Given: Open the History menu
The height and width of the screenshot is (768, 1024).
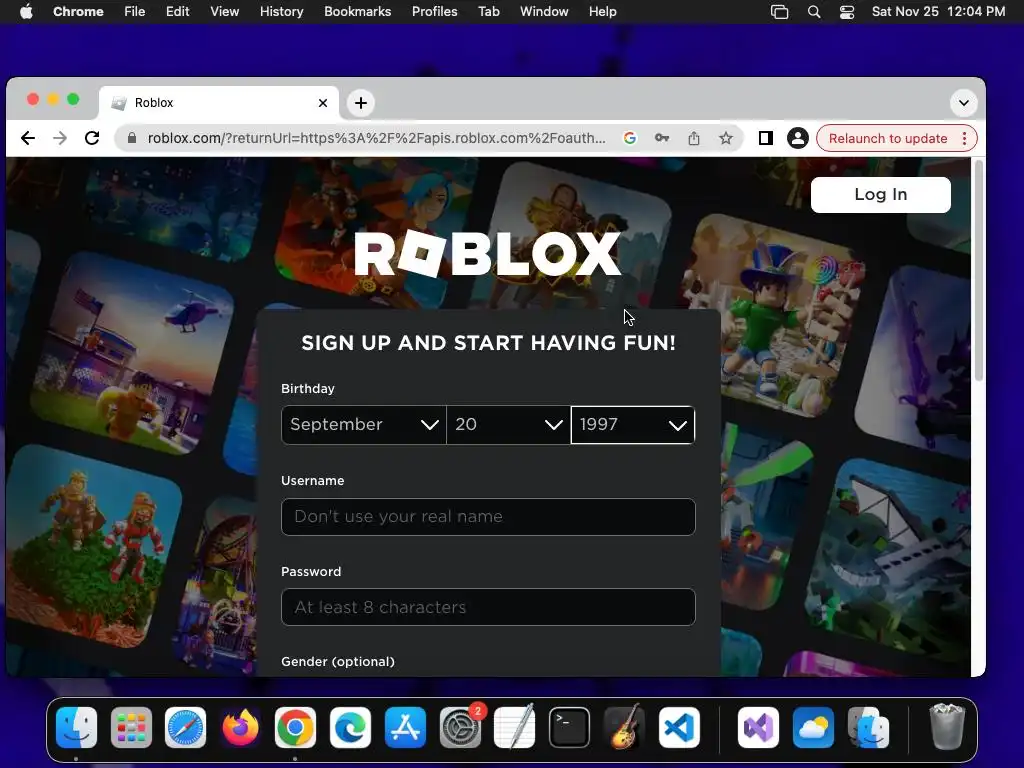Looking at the screenshot, I should (x=281, y=11).
